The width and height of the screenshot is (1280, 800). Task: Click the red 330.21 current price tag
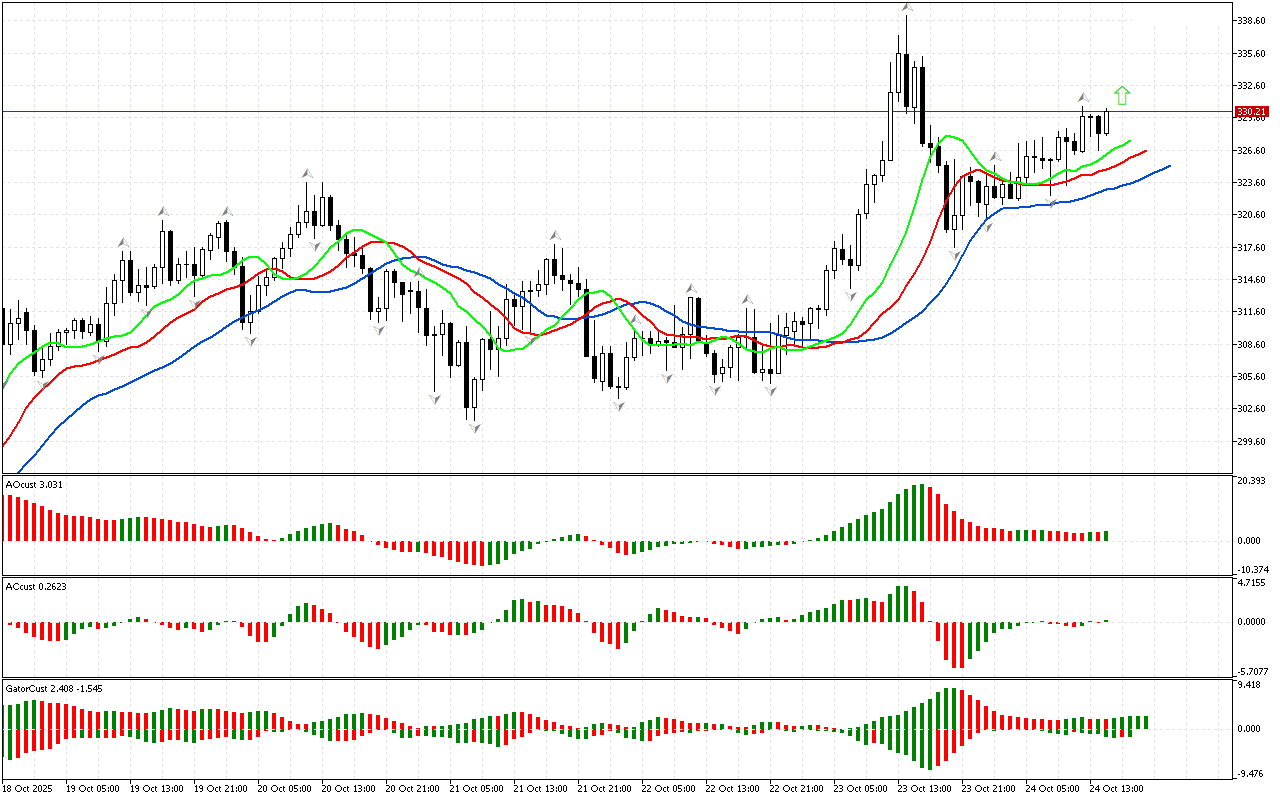point(1252,111)
